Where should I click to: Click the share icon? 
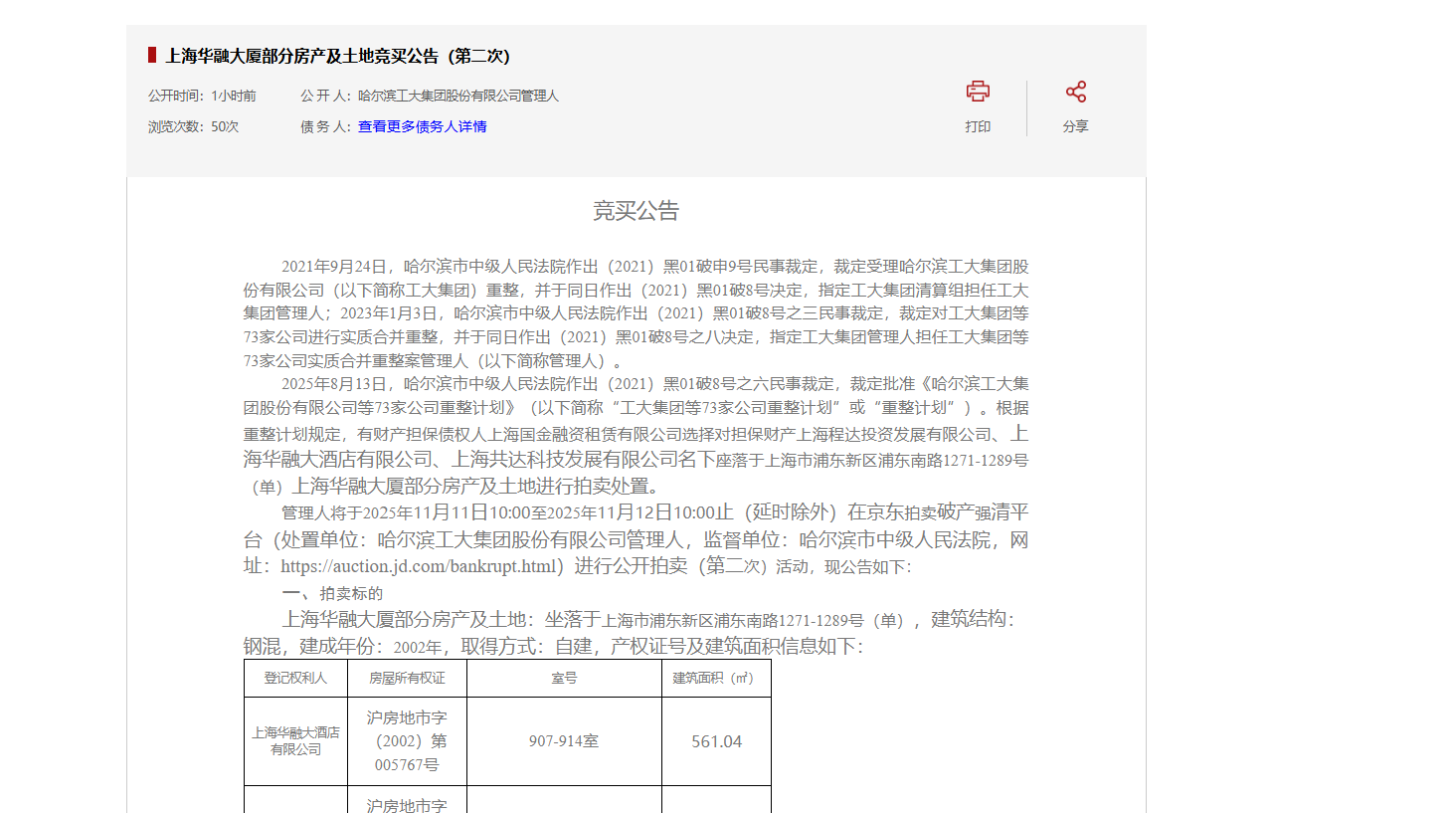pyautogui.click(x=1075, y=92)
